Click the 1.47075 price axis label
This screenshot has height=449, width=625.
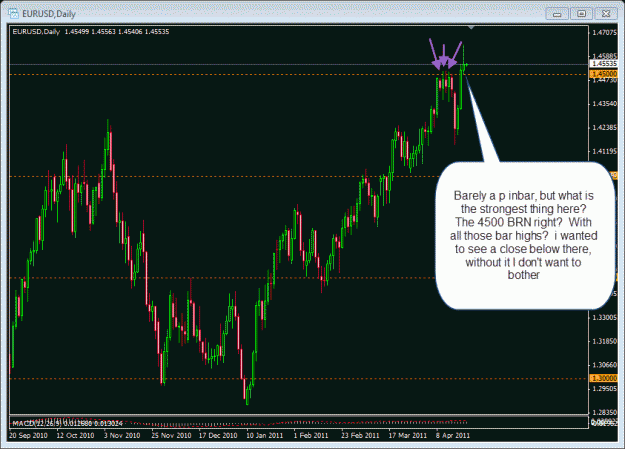click(x=605, y=32)
